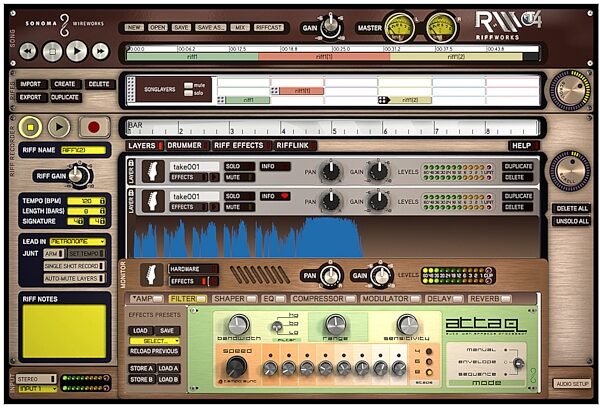The image size is (600, 408).
Task: Stop song playback in transport
Action: (52, 51)
